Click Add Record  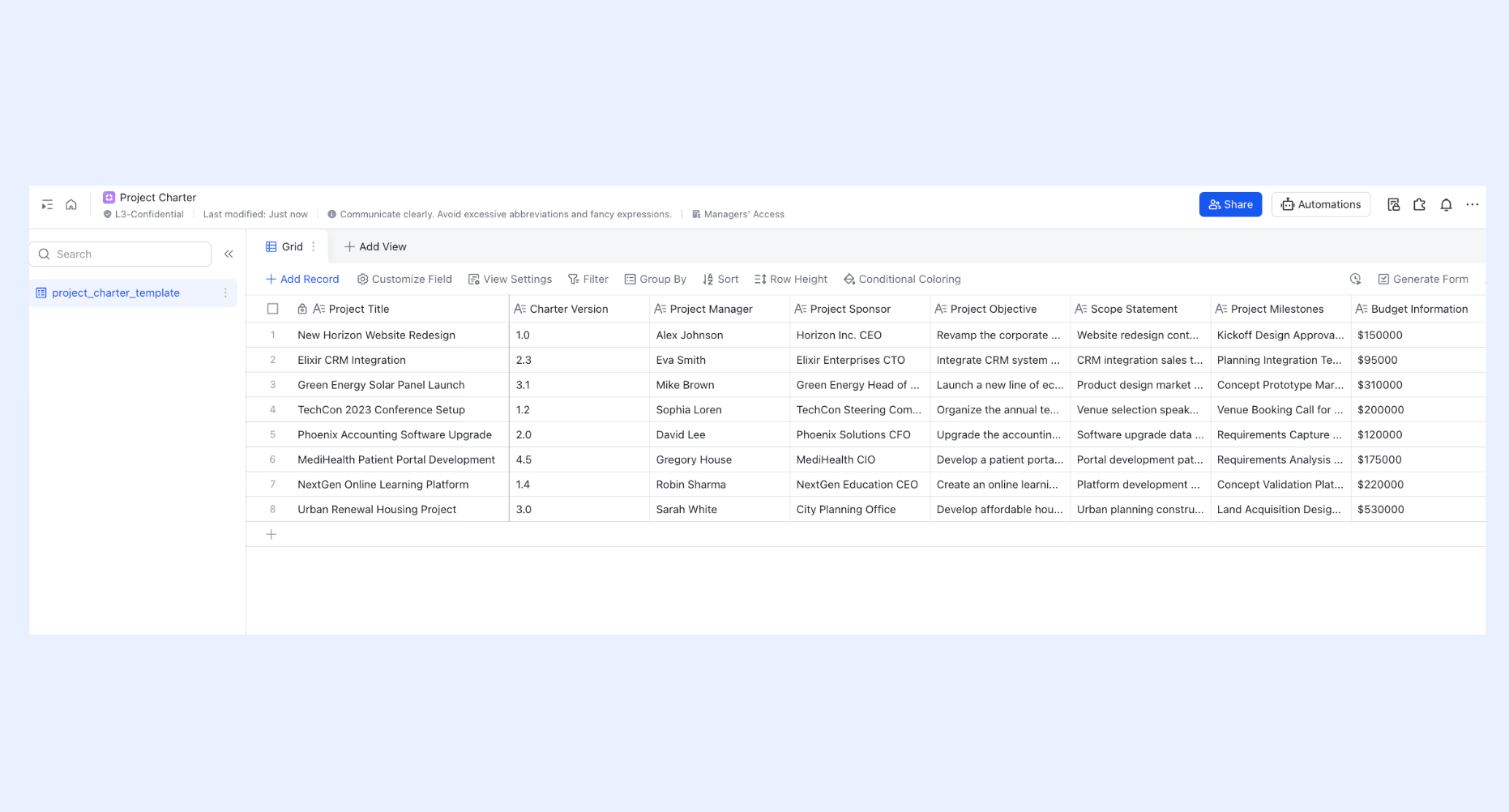pyautogui.click(x=302, y=280)
